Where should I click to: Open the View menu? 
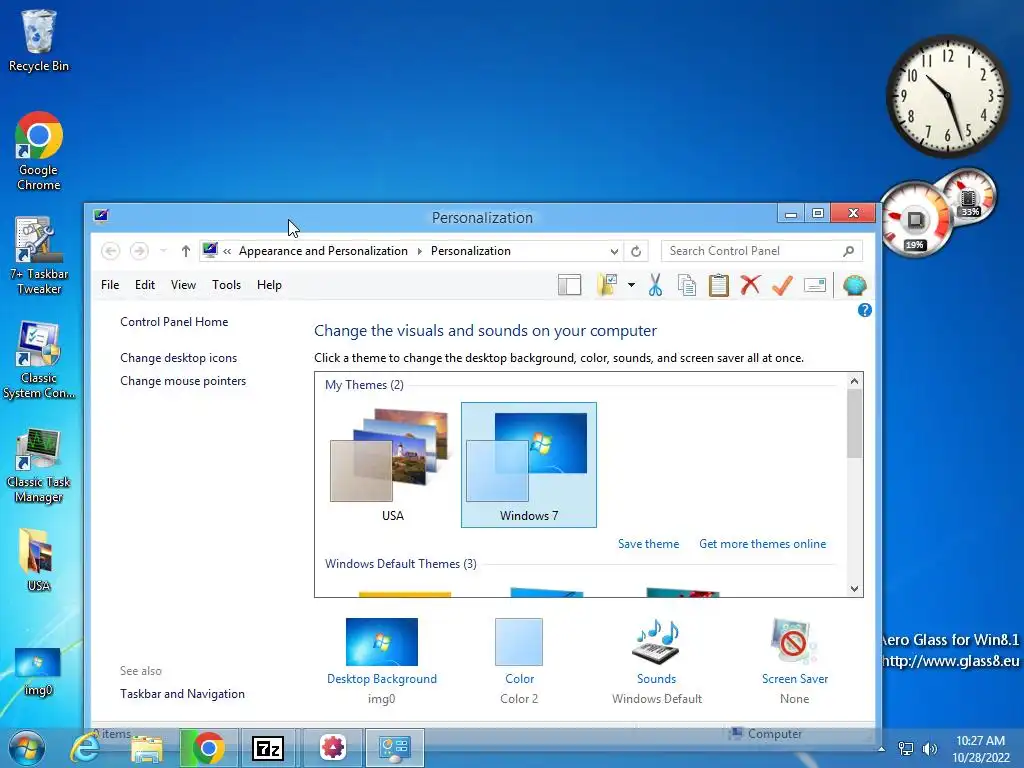[x=184, y=285]
